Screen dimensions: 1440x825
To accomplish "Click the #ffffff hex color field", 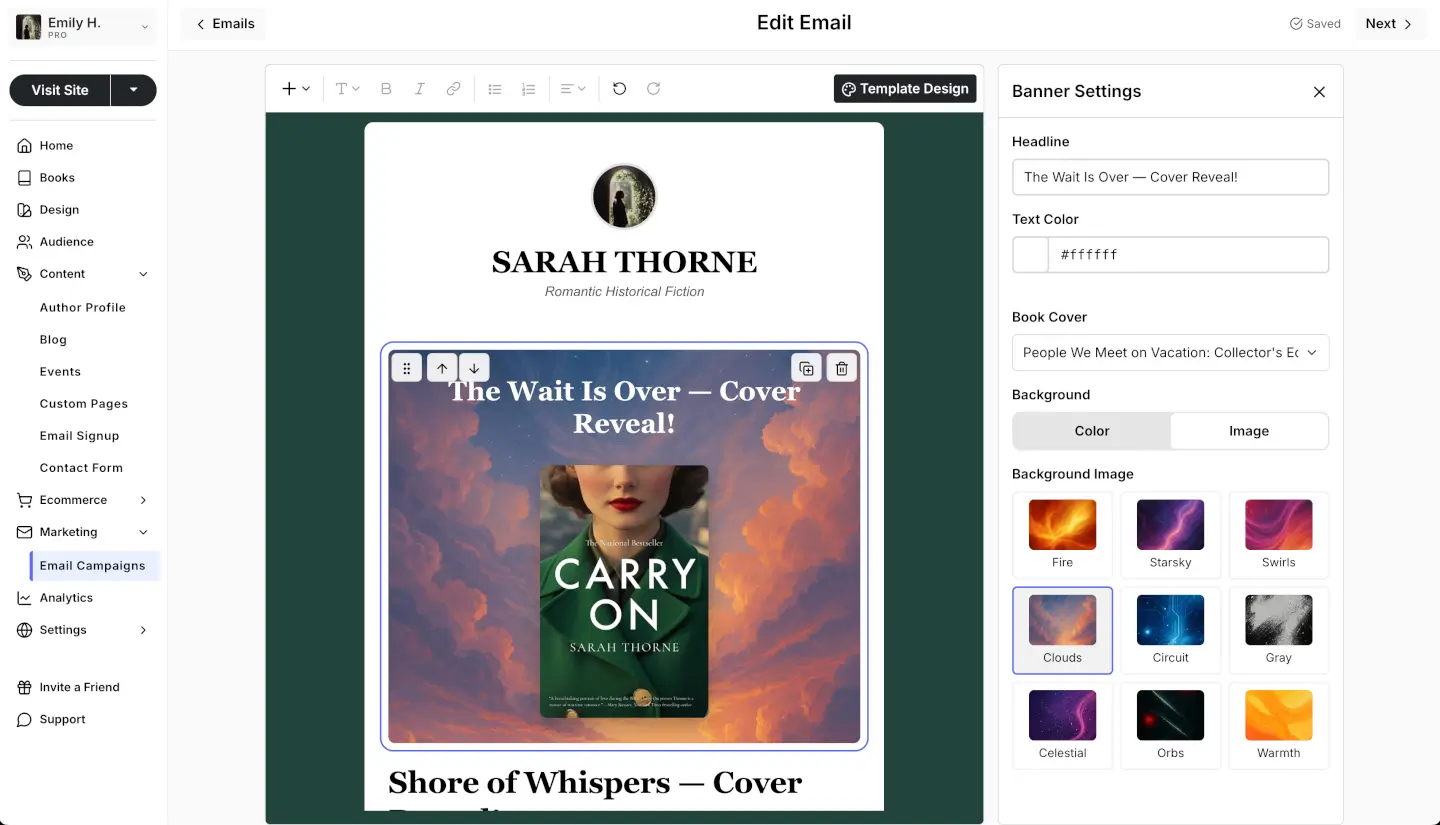I will pos(1188,255).
